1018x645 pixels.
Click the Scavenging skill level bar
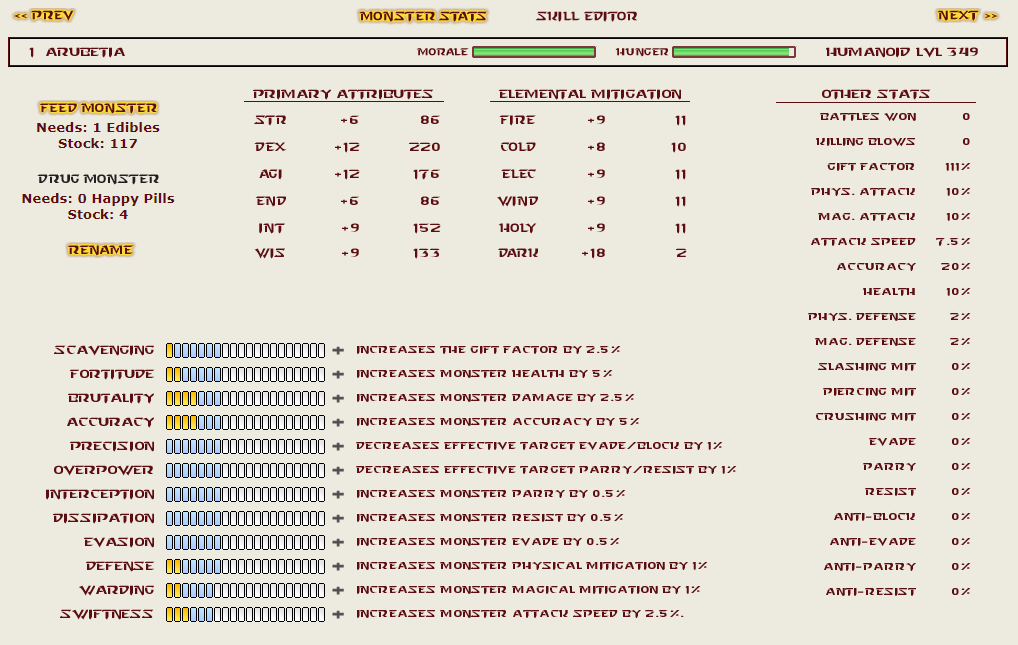pyautogui.click(x=245, y=350)
